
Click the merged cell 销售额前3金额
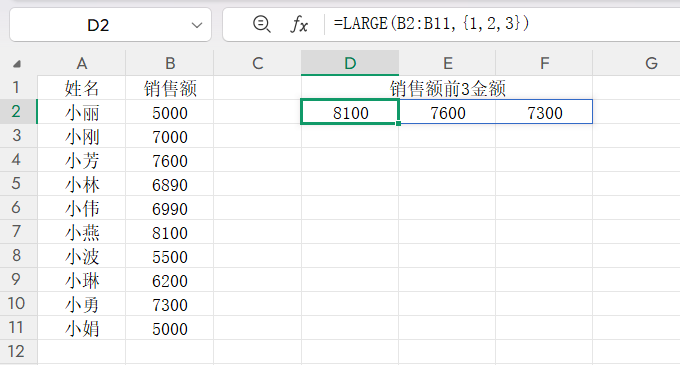[x=447, y=88]
